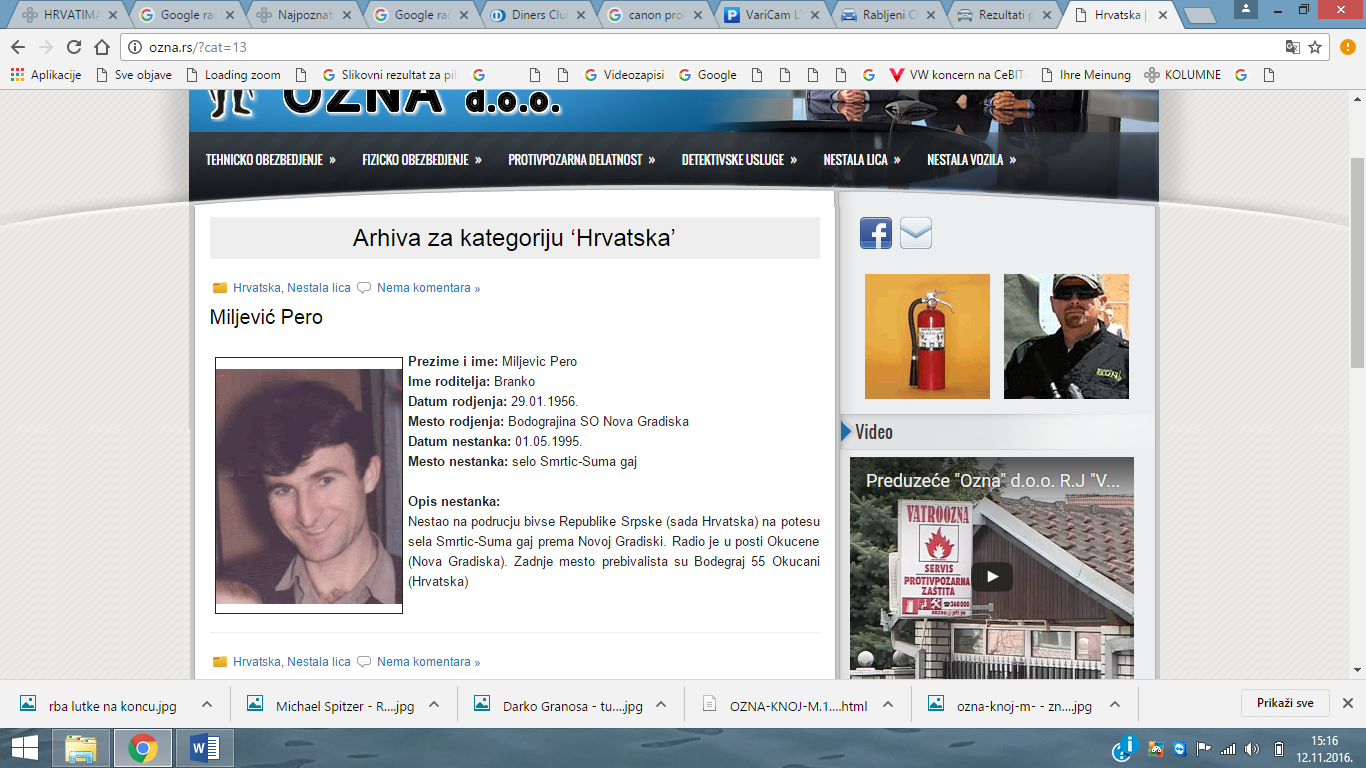
Task: Go to browser home page icon
Action: point(101,47)
